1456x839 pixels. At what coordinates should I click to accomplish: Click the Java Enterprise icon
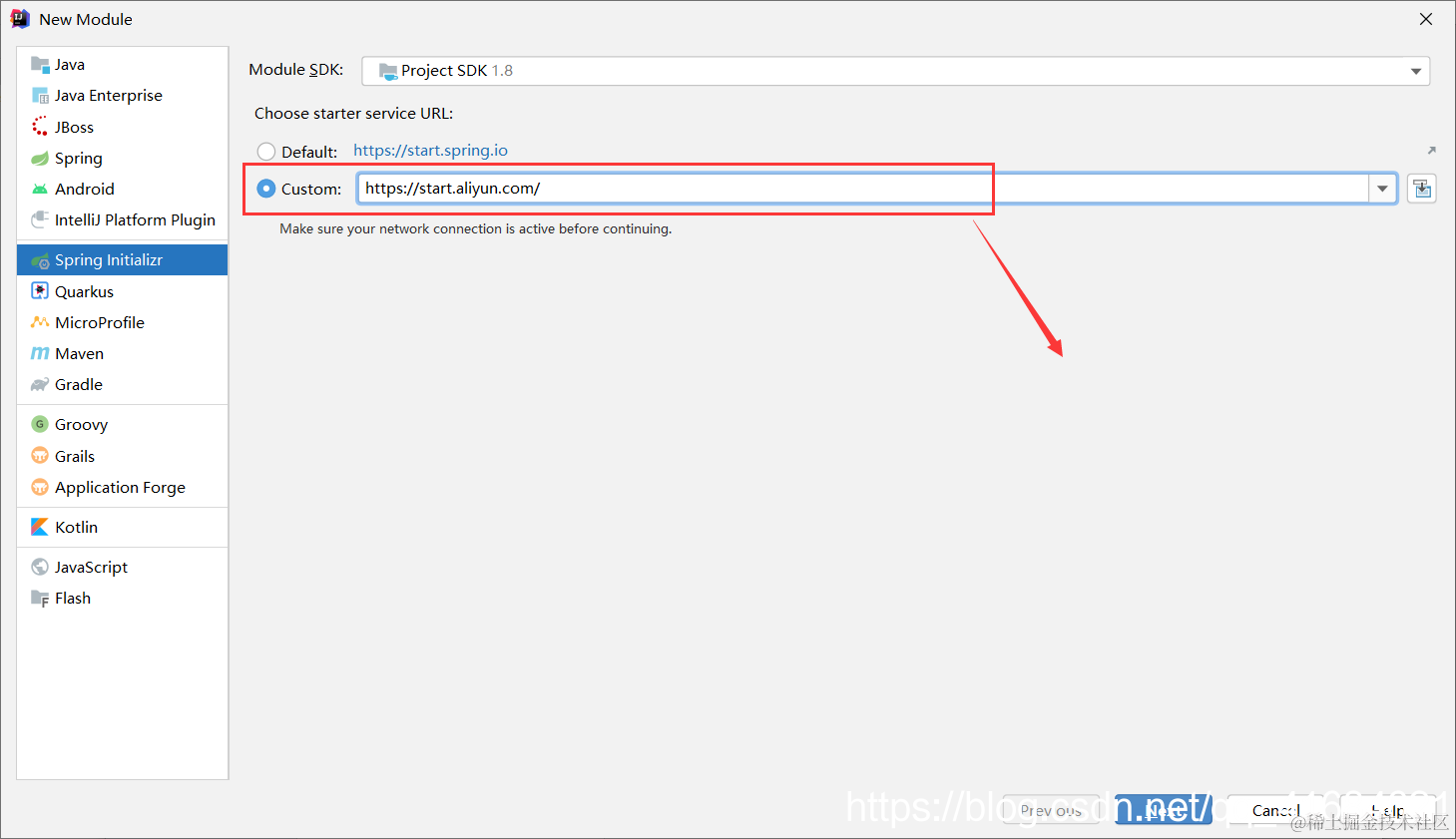click(40, 96)
